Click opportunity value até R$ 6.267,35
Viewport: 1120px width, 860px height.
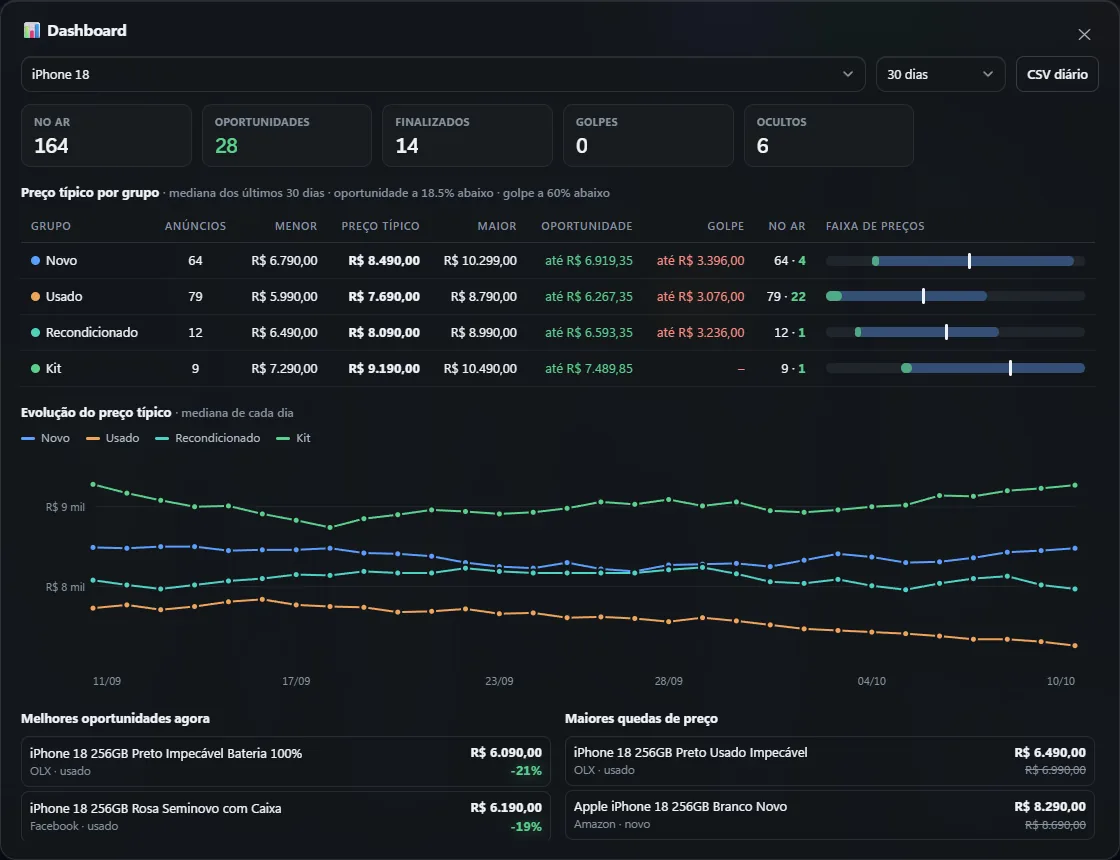589,296
